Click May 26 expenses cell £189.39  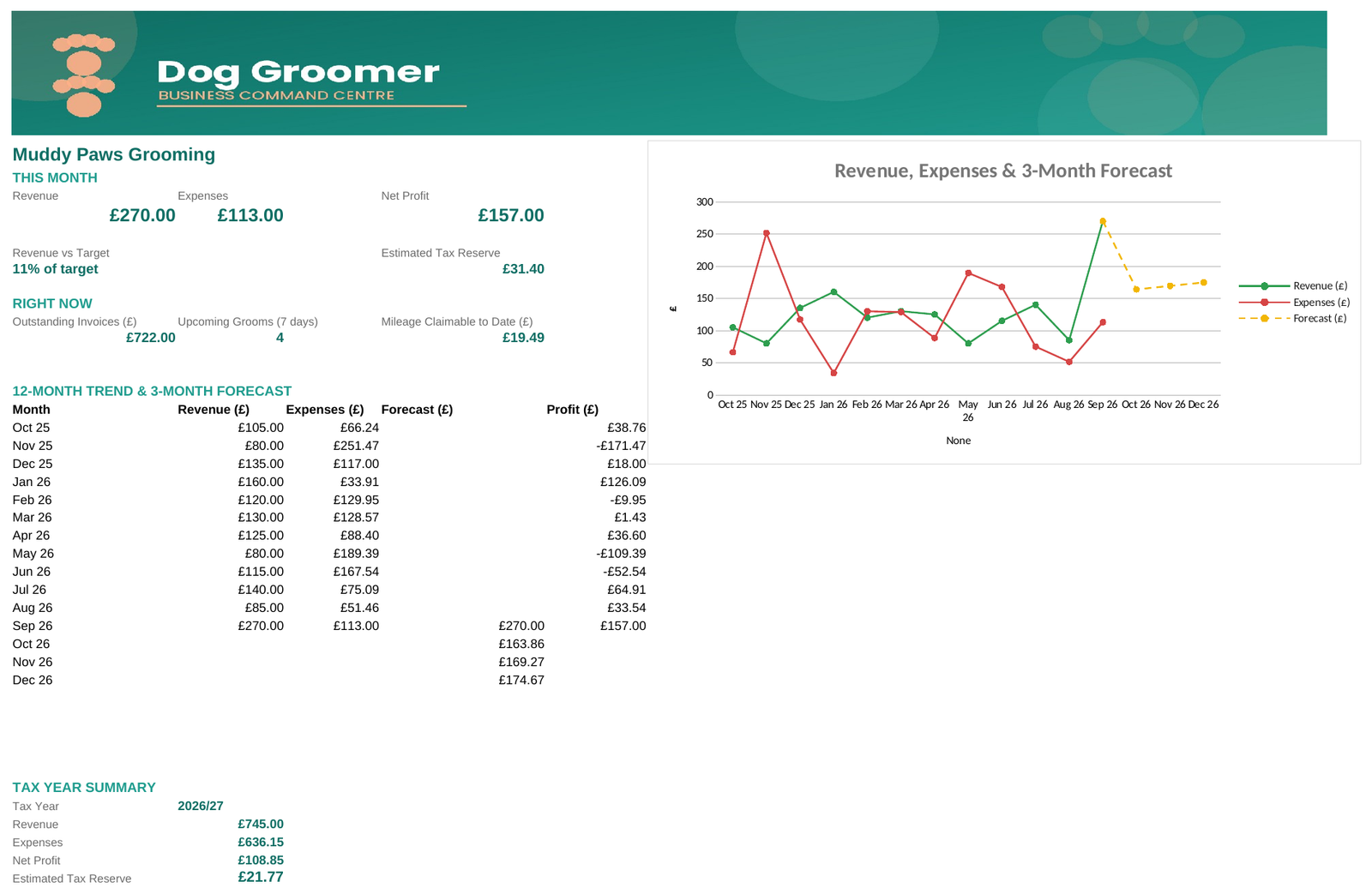[356, 554]
